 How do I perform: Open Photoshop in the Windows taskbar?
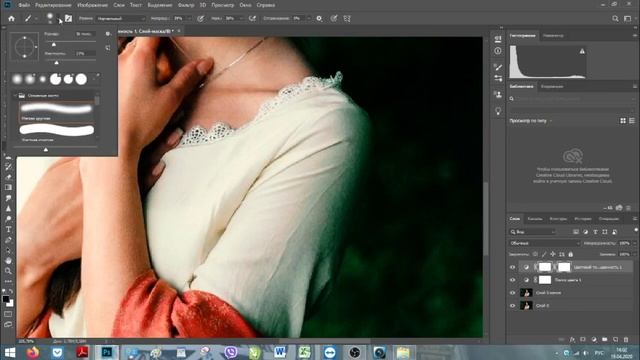(x=107, y=352)
